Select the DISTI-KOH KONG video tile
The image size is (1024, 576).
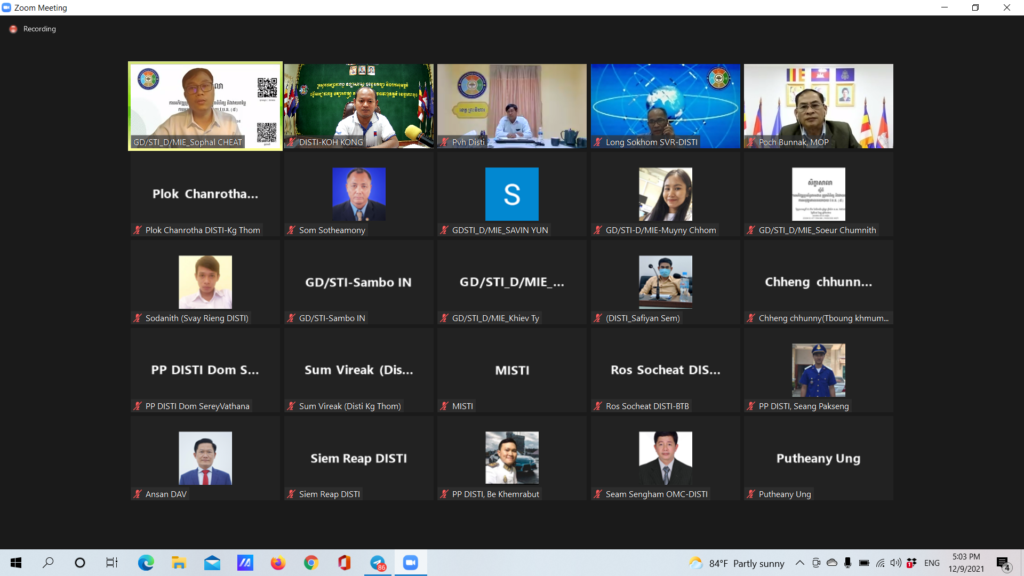(359, 107)
